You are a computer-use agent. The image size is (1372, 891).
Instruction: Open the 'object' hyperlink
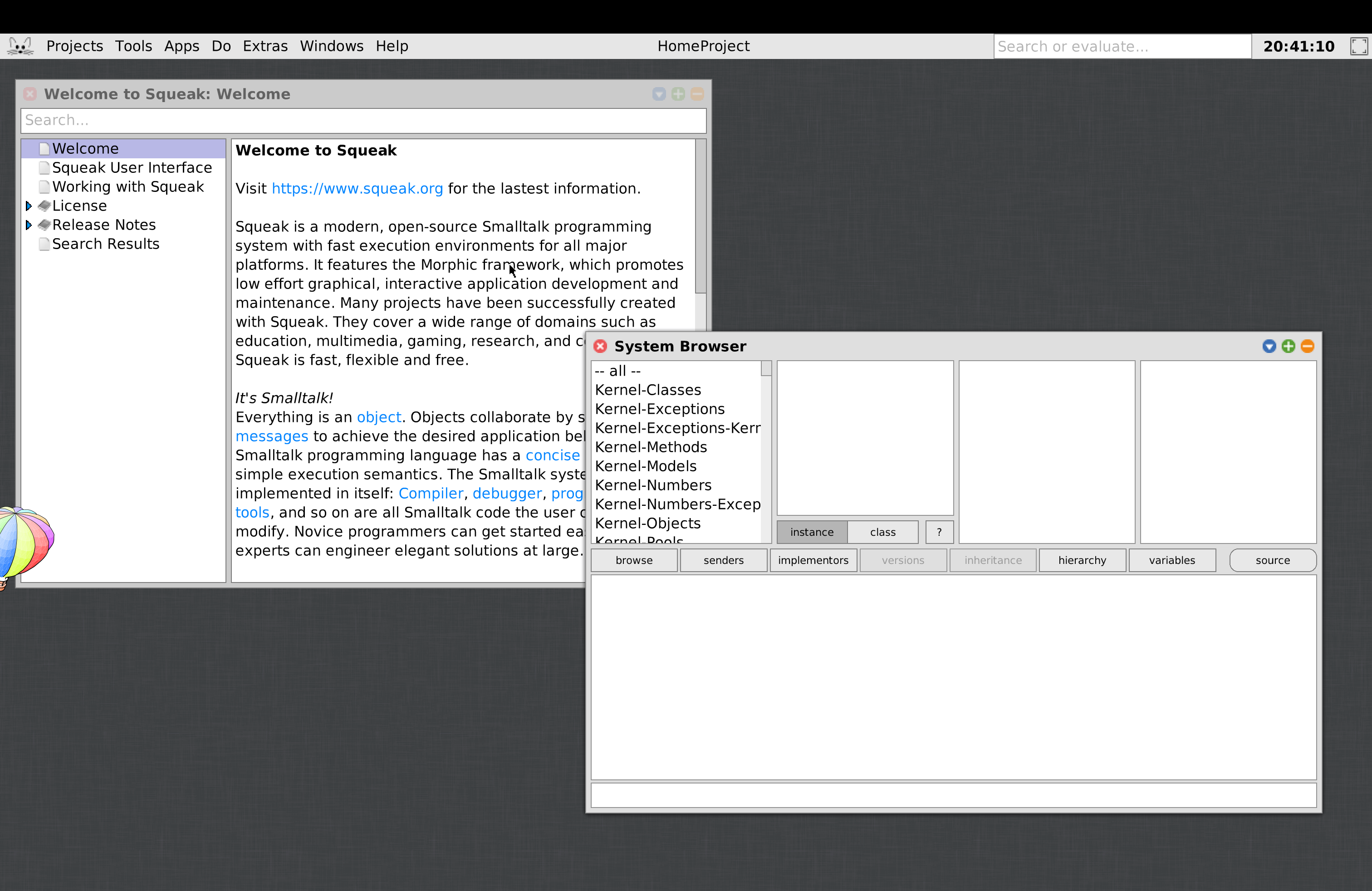[379, 417]
